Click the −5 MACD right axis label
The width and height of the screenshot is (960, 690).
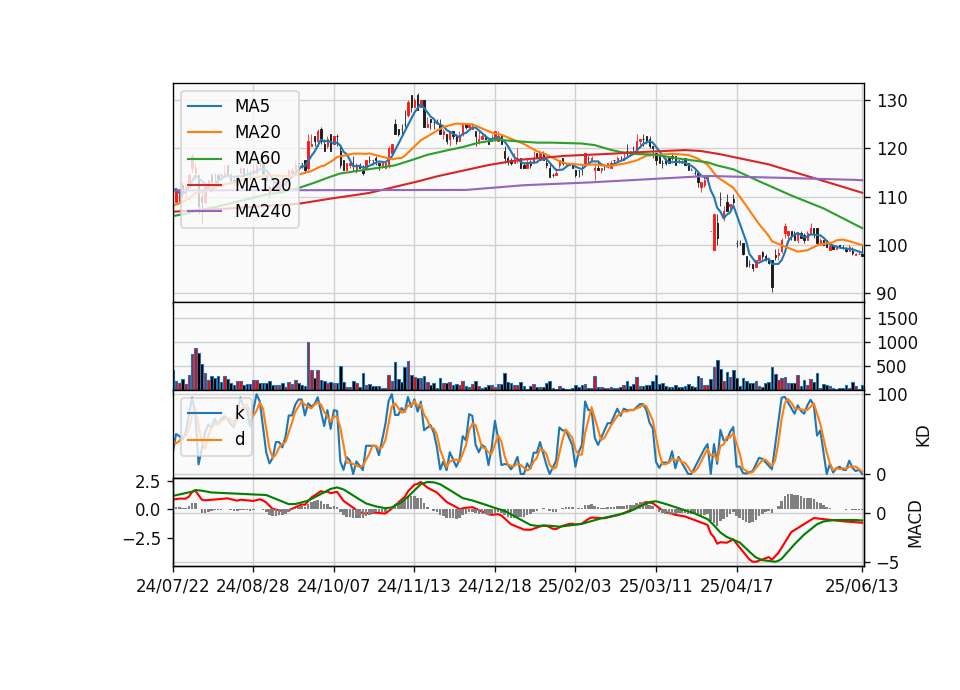pos(888,562)
